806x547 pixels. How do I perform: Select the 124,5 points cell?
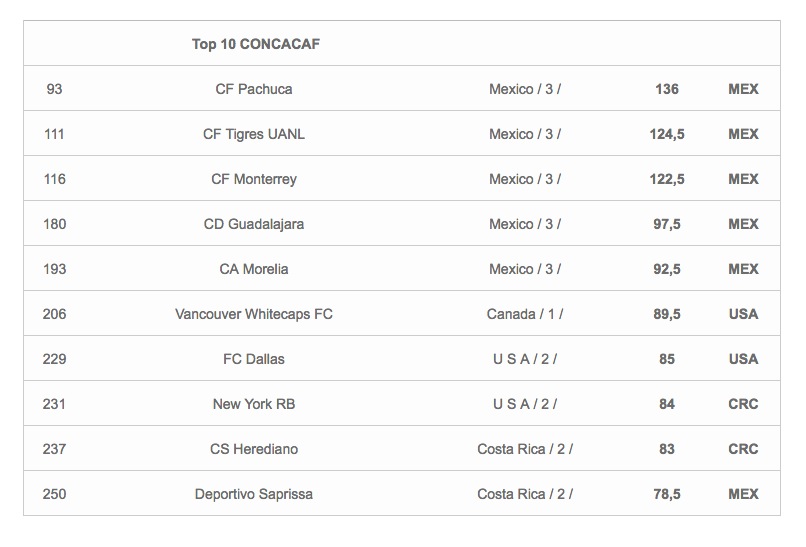pyautogui.click(x=667, y=134)
